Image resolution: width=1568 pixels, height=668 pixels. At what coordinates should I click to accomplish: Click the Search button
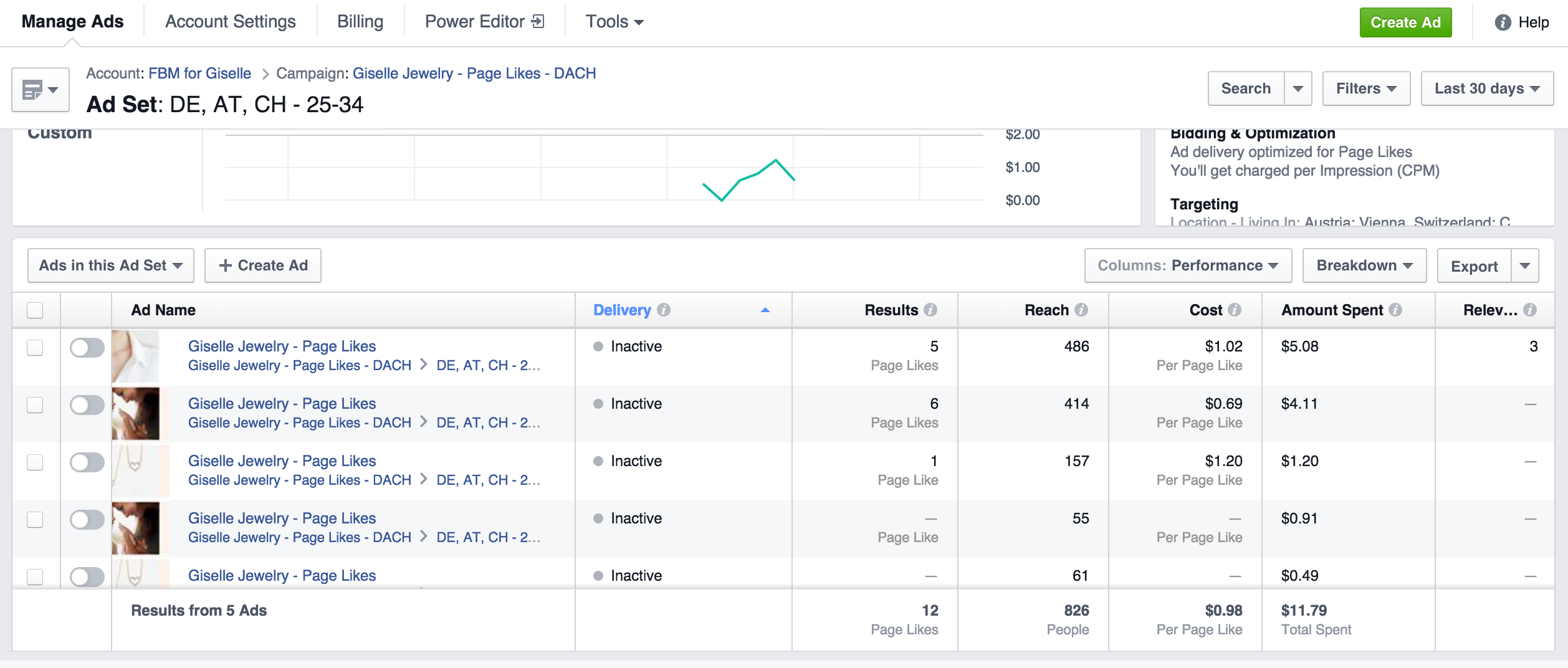pyautogui.click(x=1246, y=88)
